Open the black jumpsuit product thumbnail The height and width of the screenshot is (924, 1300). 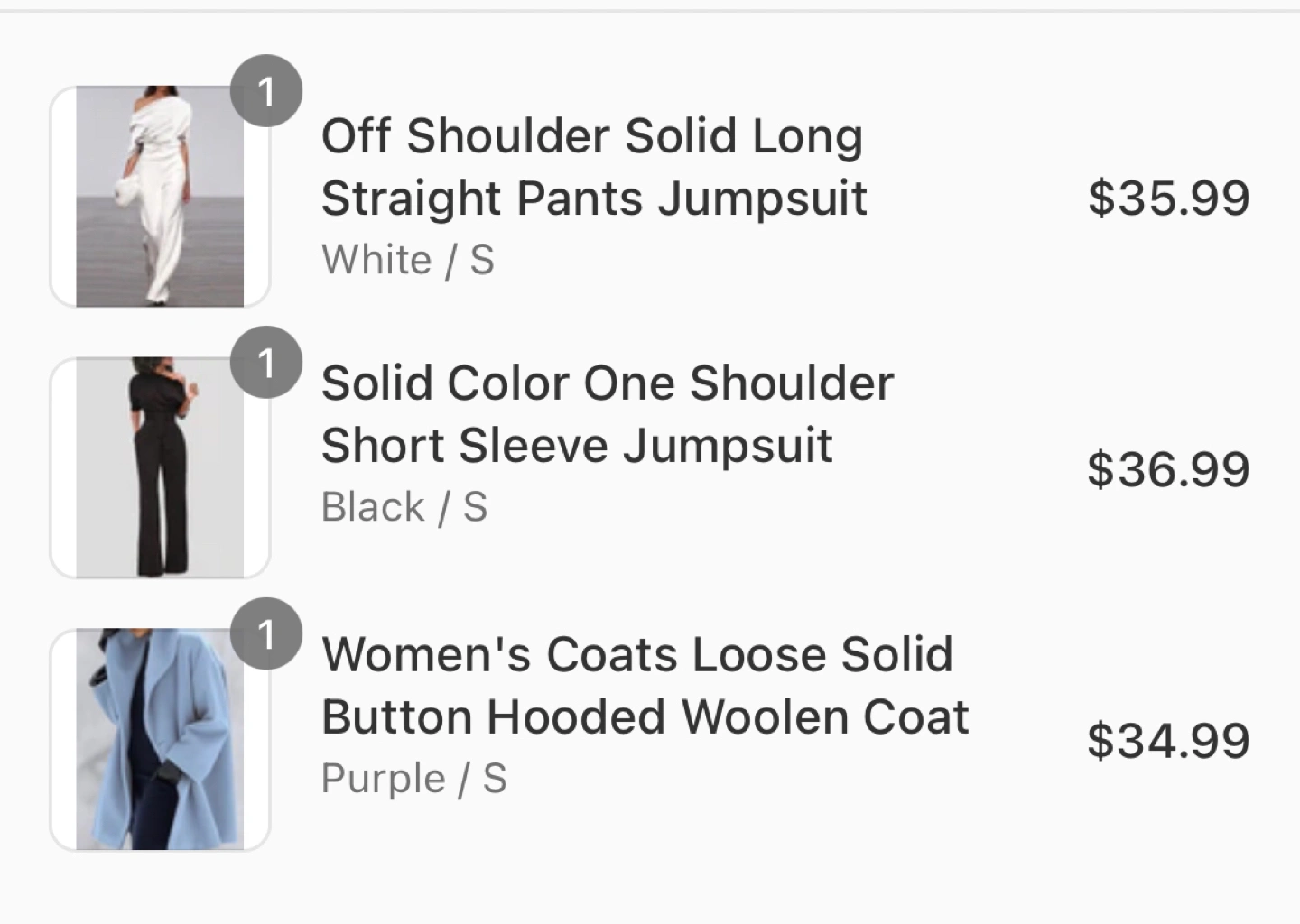pos(160,467)
